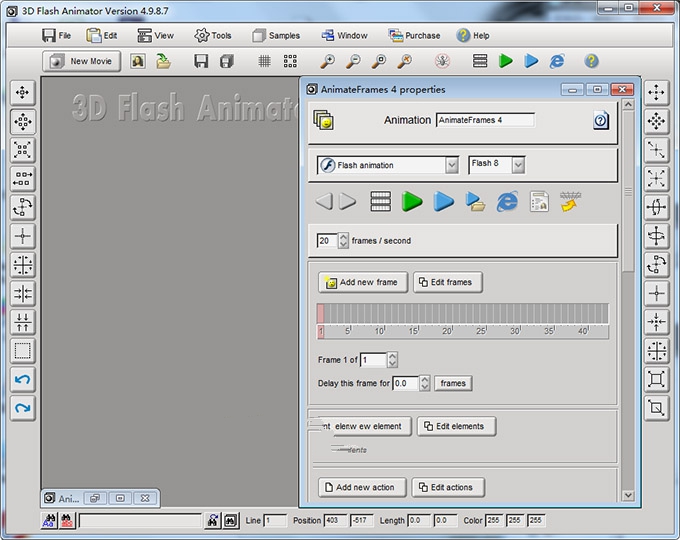Click the green play button in main toolbar
The width and height of the screenshot is (680, 540).
pos(505,61)
